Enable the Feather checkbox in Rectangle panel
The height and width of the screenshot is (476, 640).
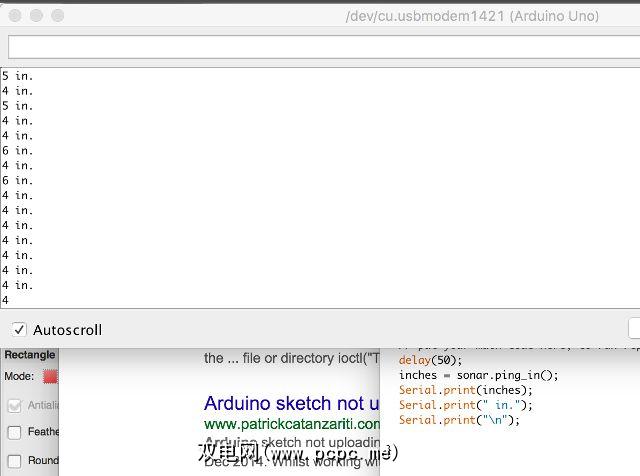click(x=14, y=432)
